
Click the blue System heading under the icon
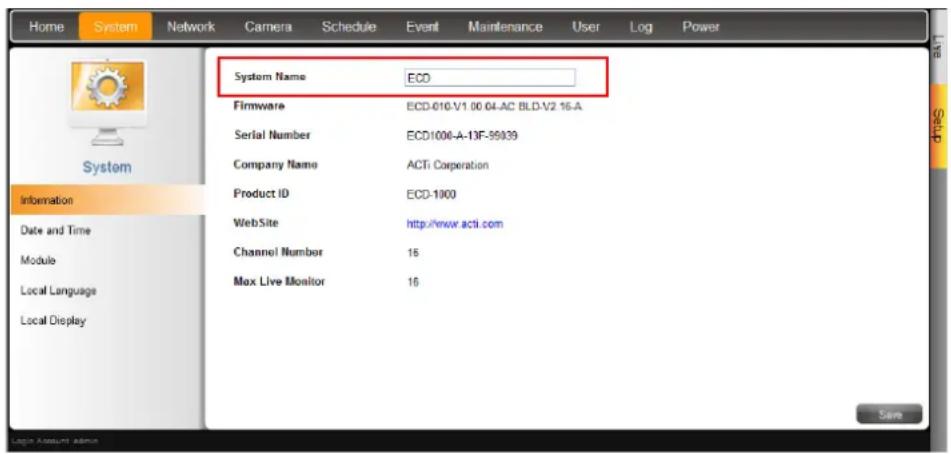click(x=107, y=167)
